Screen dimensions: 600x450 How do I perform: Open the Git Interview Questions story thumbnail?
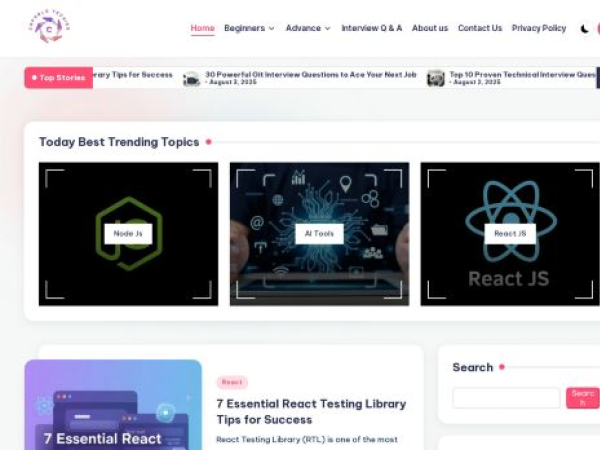coord(191,78)
